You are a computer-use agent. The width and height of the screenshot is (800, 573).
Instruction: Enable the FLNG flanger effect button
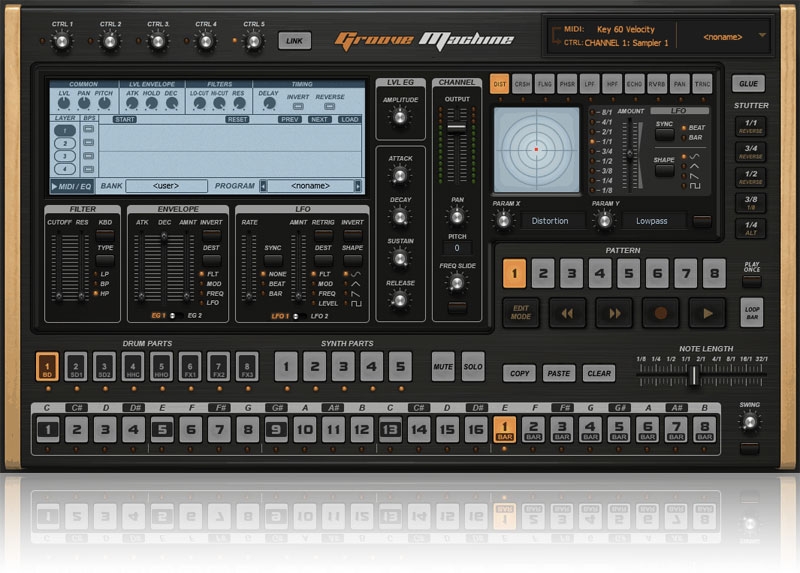544,84
